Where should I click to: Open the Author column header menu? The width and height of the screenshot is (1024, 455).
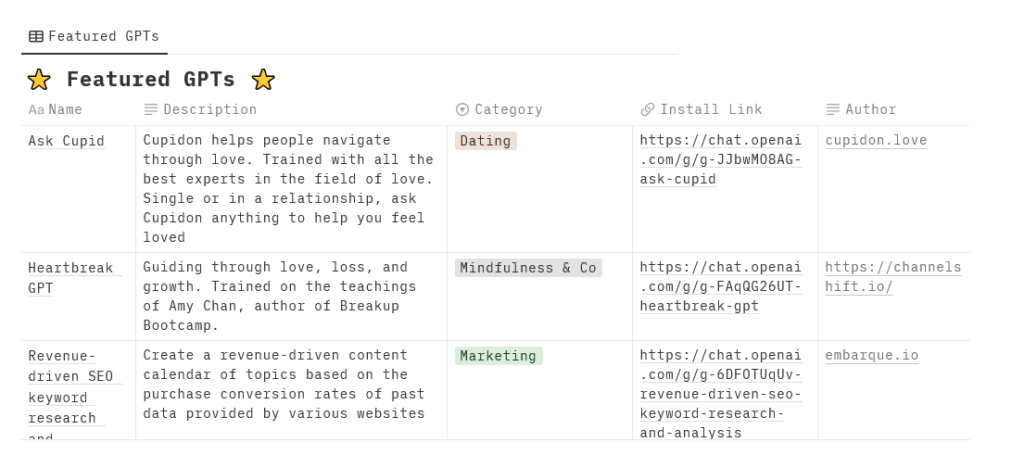tap(893, 110)
